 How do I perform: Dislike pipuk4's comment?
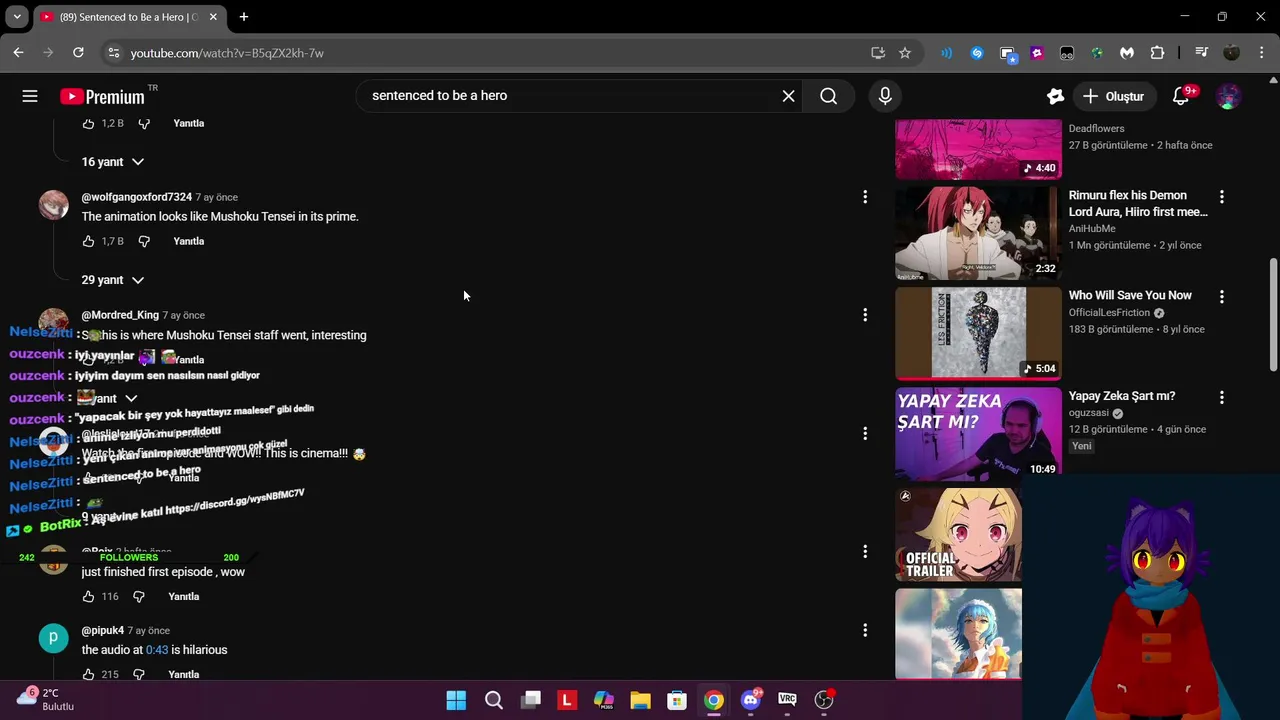tap(139, 674)
